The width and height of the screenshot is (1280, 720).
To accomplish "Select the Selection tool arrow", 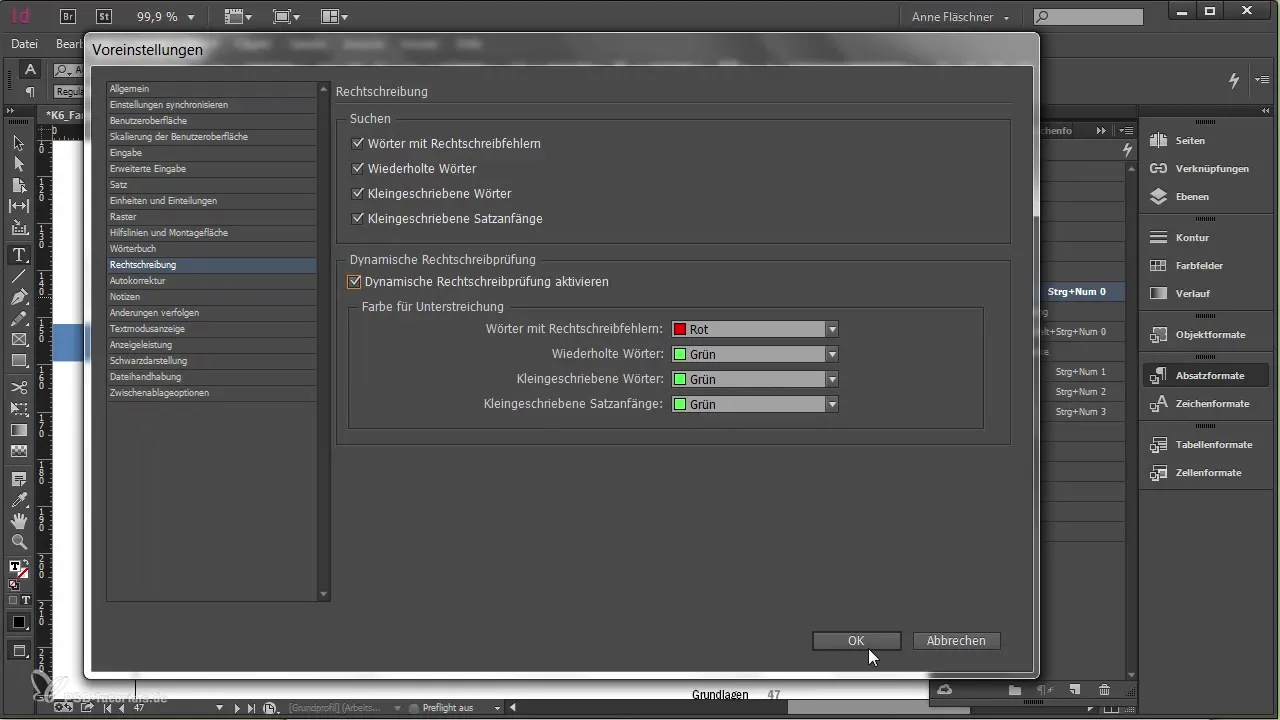I will coord(18,144).
